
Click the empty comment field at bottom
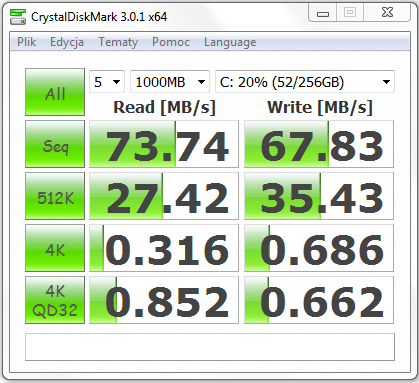coord(210,347)
